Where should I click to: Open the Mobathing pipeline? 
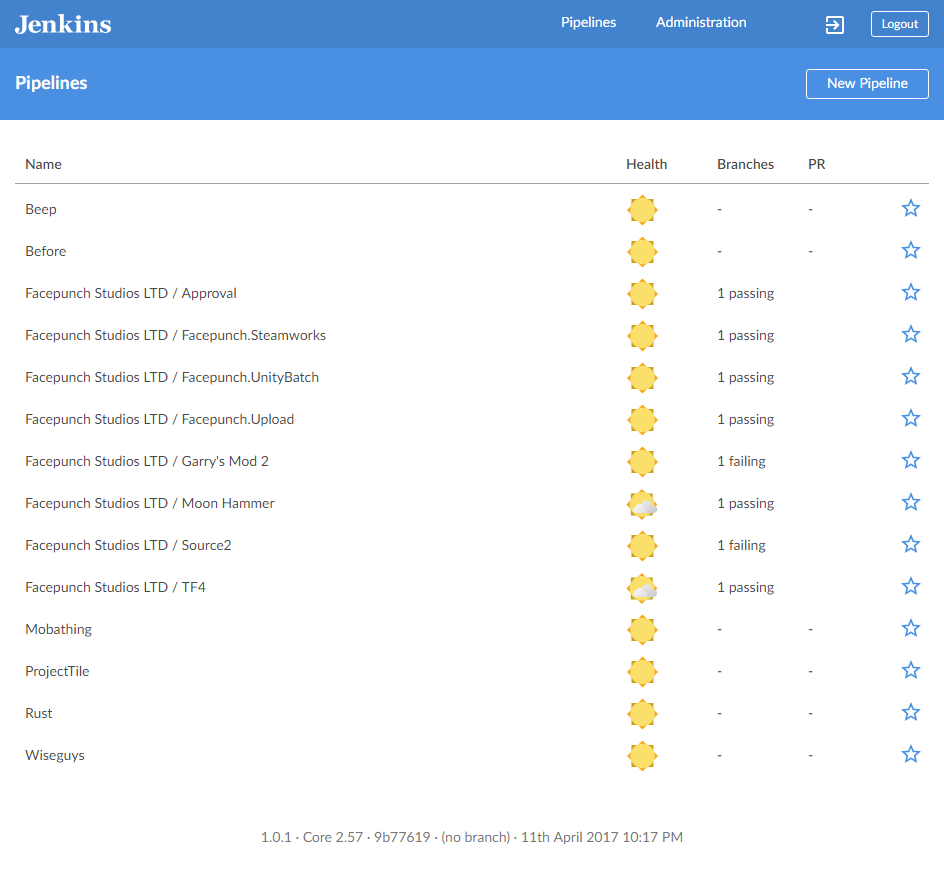tap(58, 630)
